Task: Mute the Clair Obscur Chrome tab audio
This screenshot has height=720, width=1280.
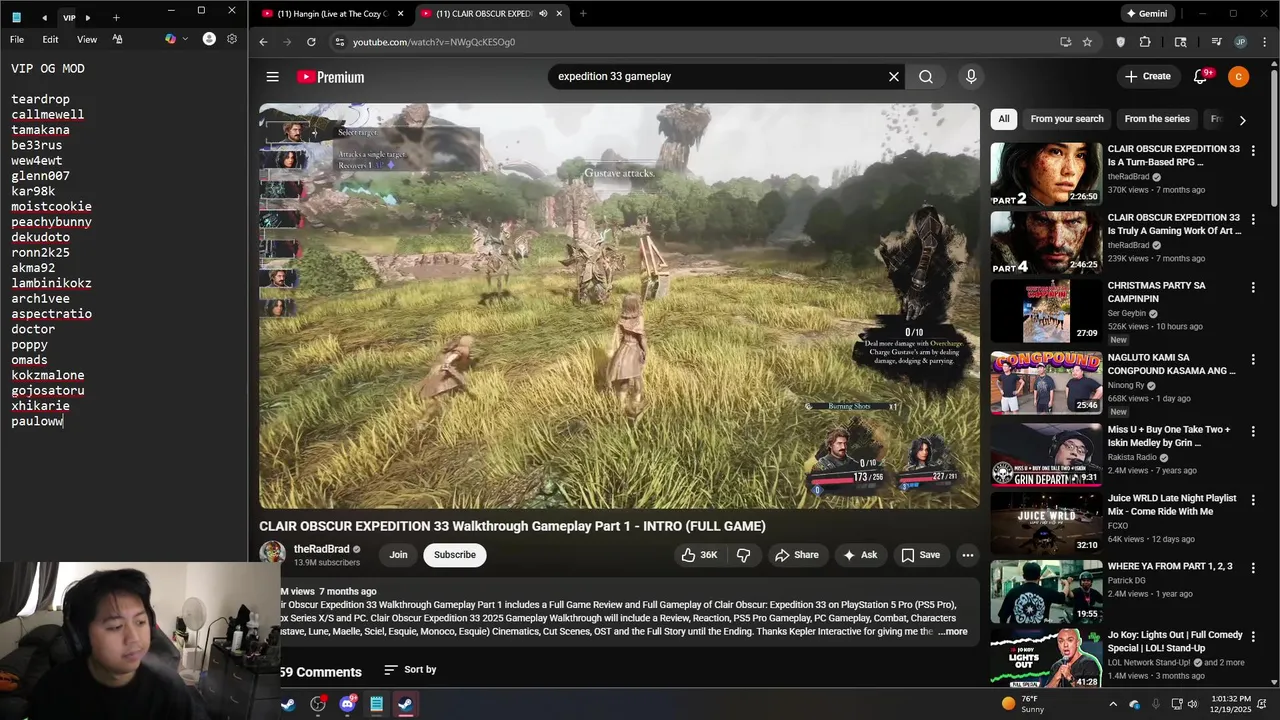Action: tap(543, 14)
